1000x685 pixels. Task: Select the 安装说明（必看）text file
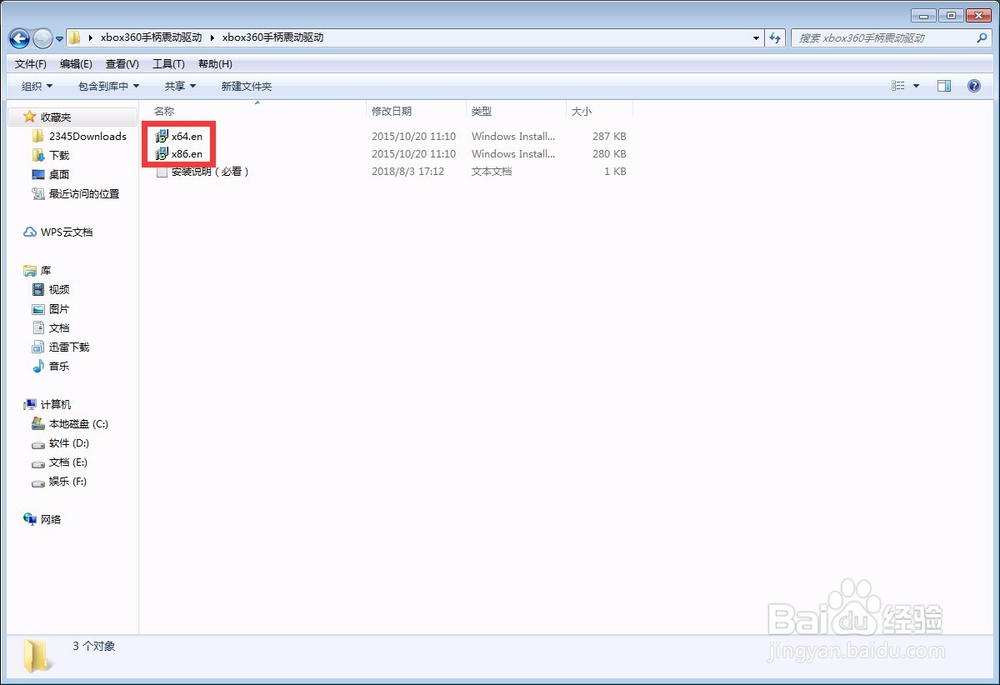pyautogui.click(x=210, y=172)
